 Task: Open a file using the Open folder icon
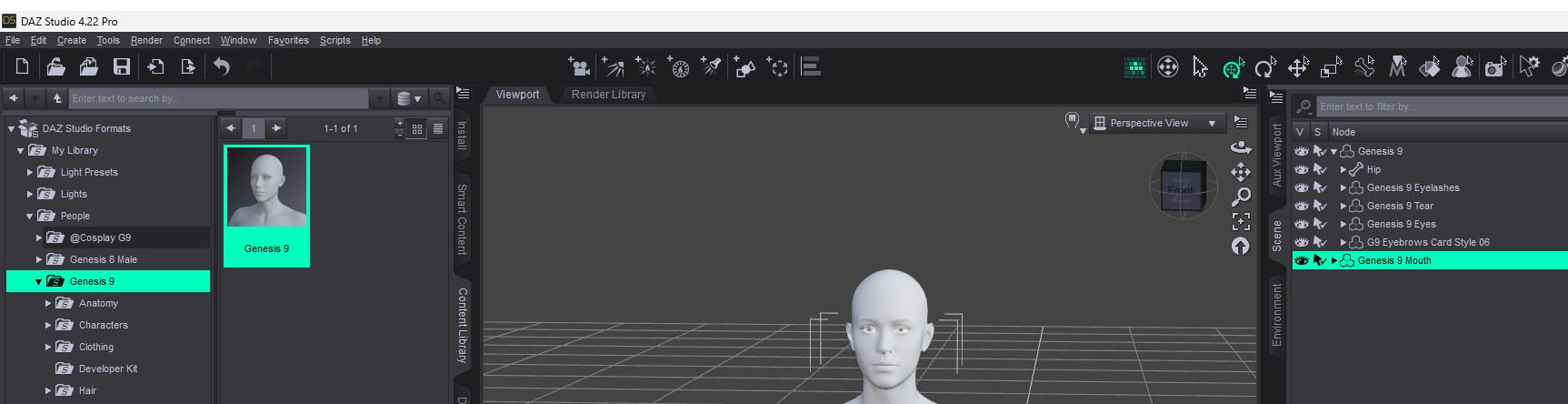(x=55, y=66)
